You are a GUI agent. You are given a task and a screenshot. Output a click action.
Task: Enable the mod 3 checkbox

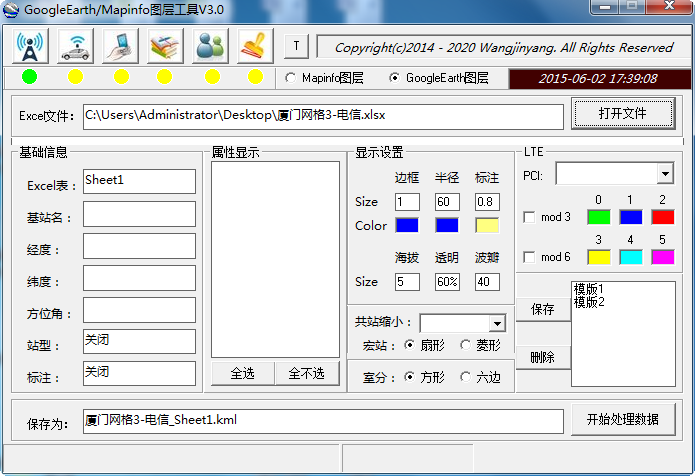pos(529,217)
